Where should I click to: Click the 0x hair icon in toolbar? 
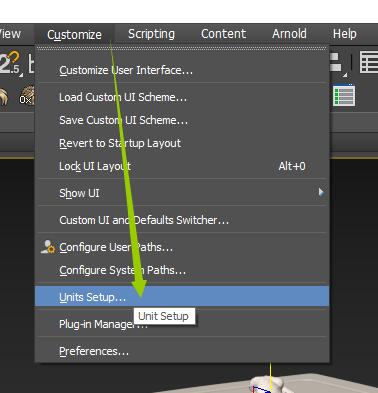(27, 96)
